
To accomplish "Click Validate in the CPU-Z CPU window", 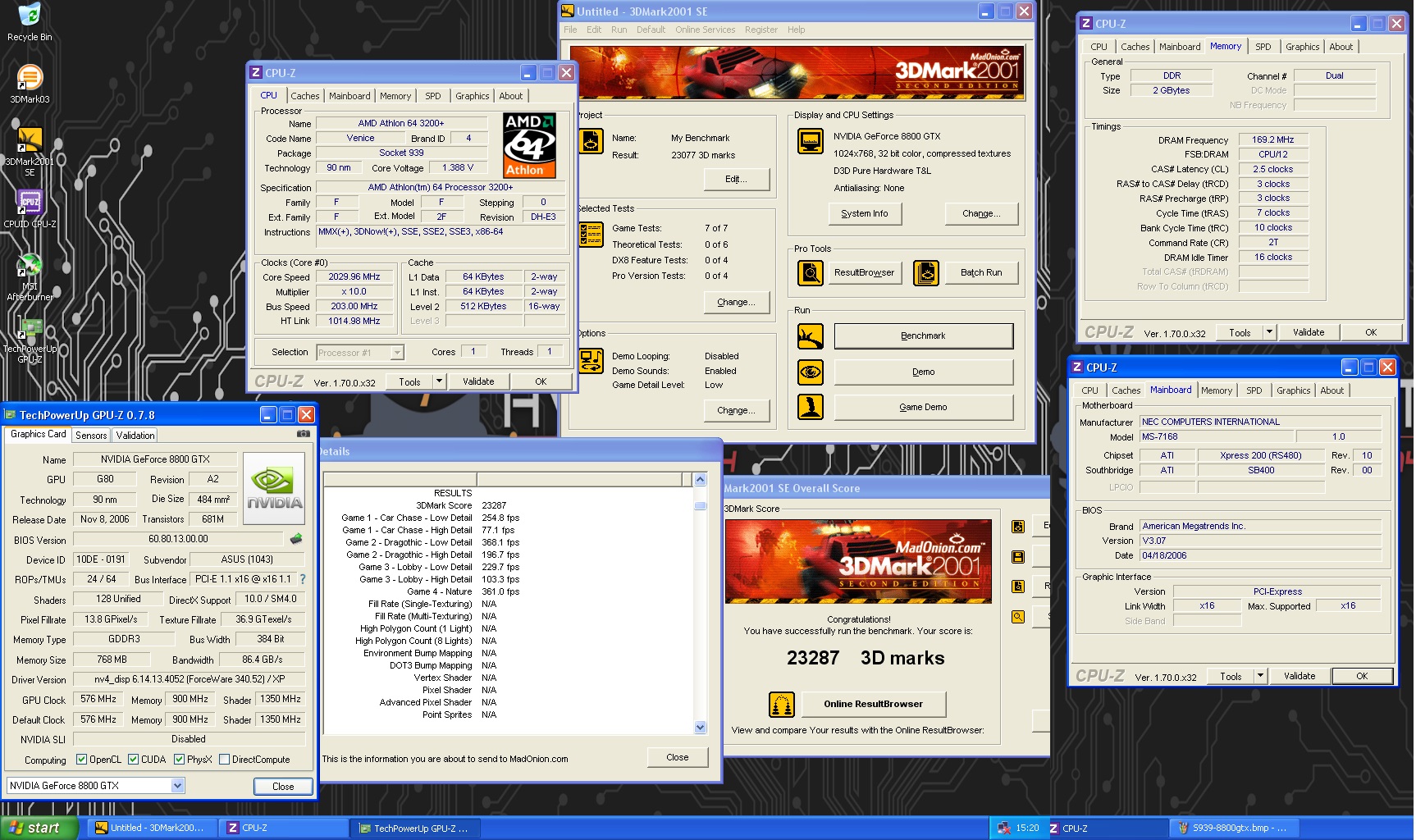I will coord(478,381).
